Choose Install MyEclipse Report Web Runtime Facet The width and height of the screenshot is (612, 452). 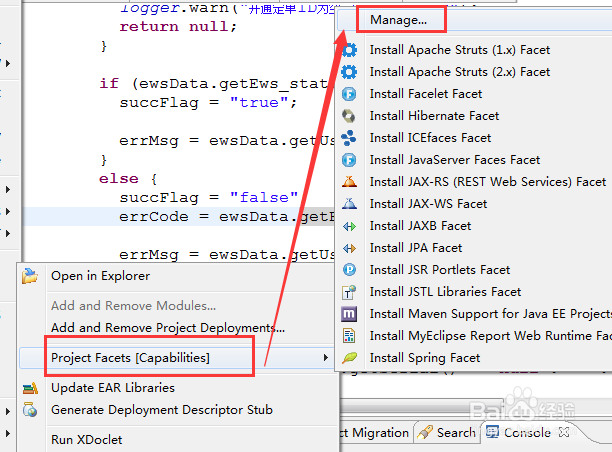pos(491,336)
